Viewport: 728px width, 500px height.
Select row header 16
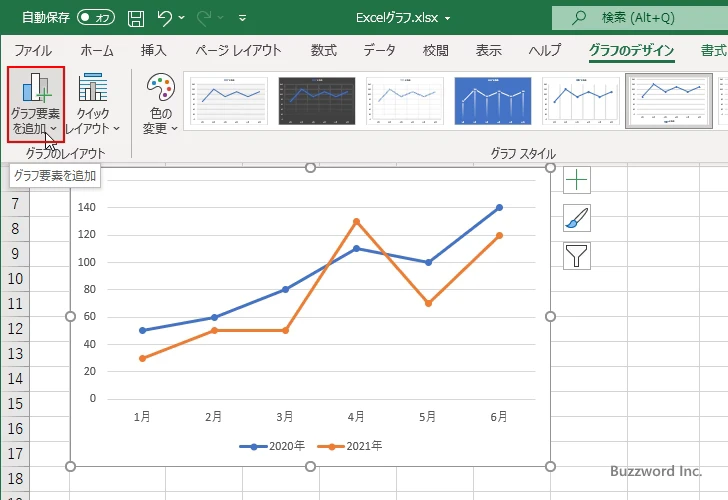pos(15,429)
